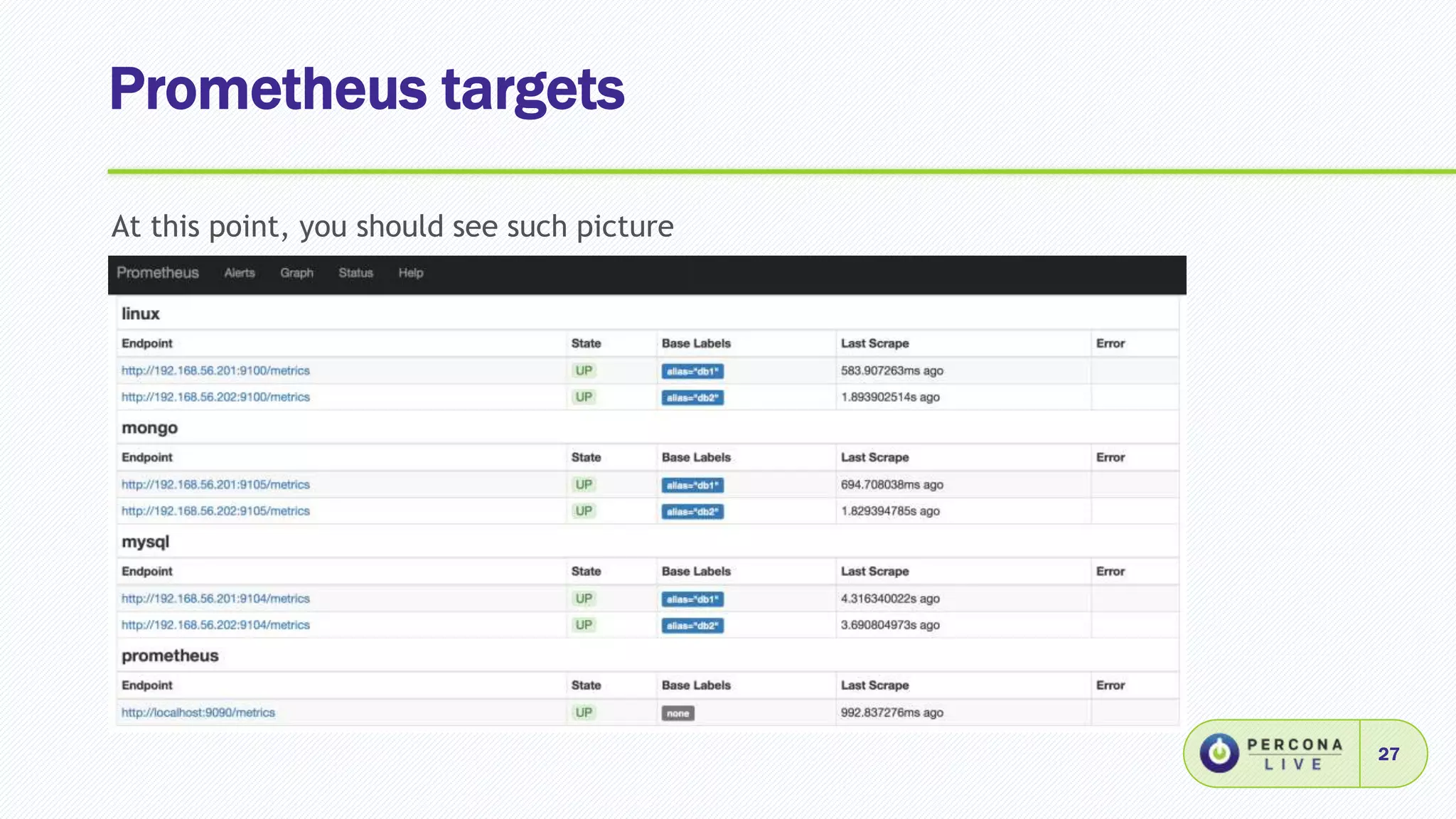Viewport: 1456px width, 819px height.
Task: Click the gray none label badge
Action: pos(678,713)
